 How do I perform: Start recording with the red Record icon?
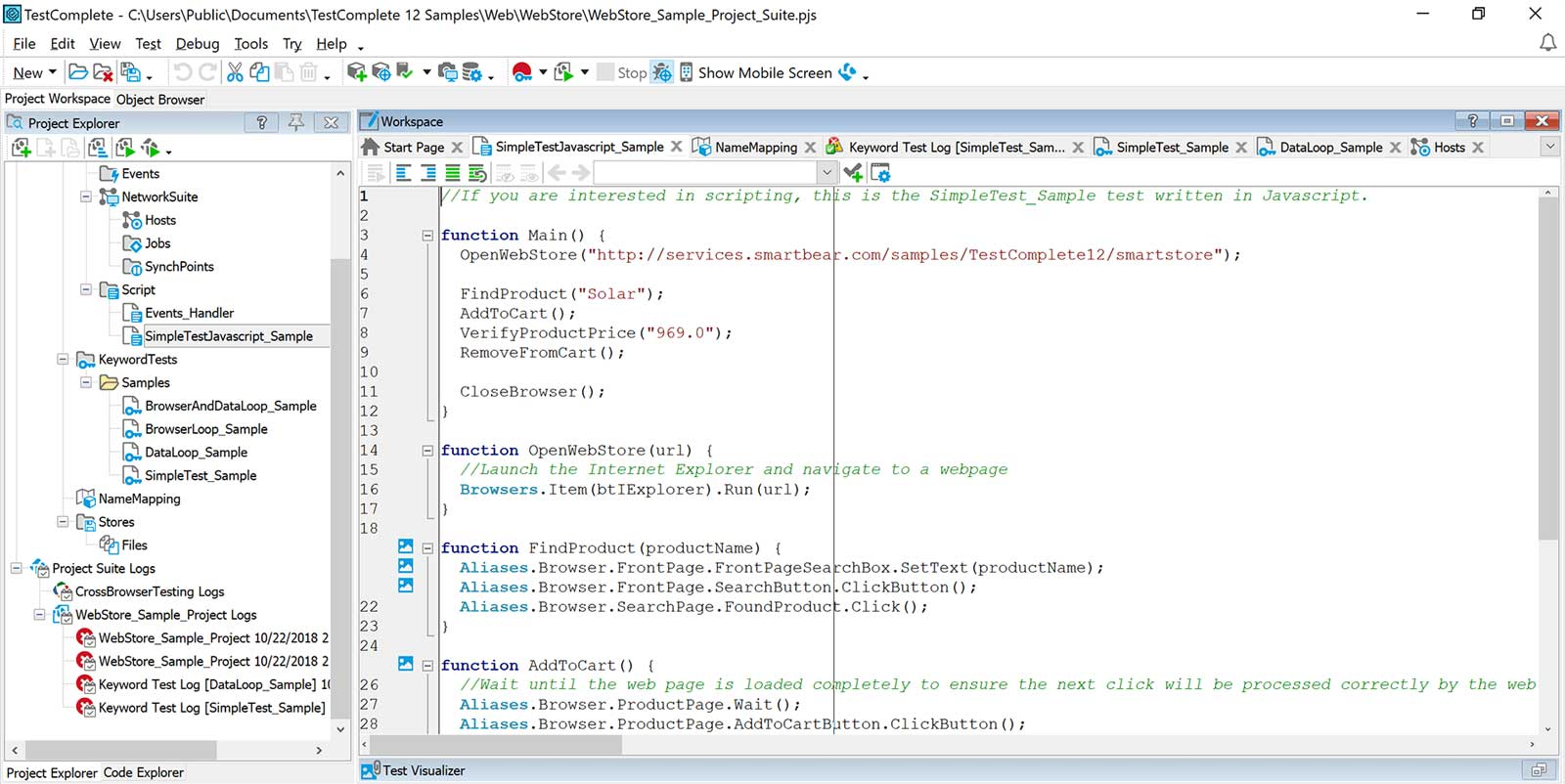pos(521,72)
